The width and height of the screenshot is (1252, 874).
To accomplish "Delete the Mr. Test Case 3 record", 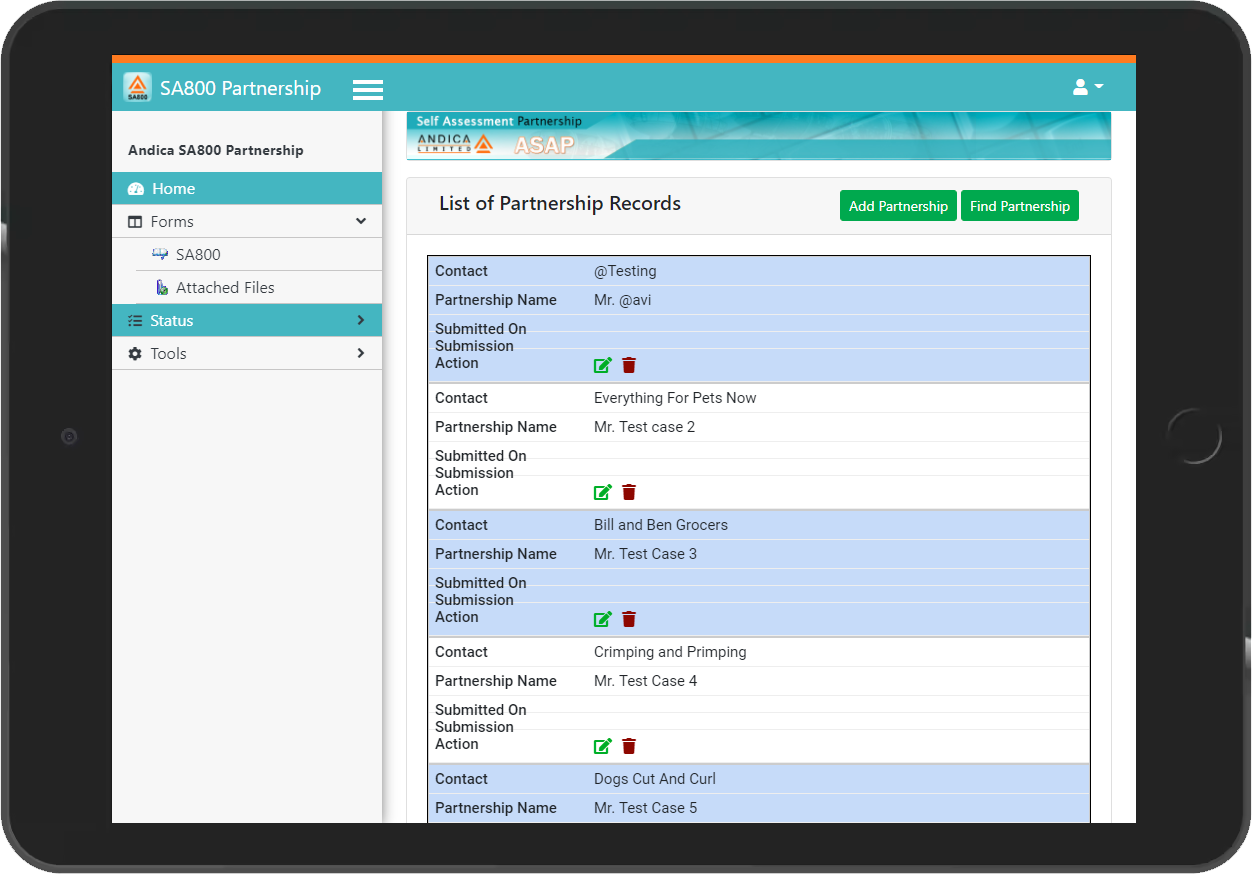I will tap(629, 619).
